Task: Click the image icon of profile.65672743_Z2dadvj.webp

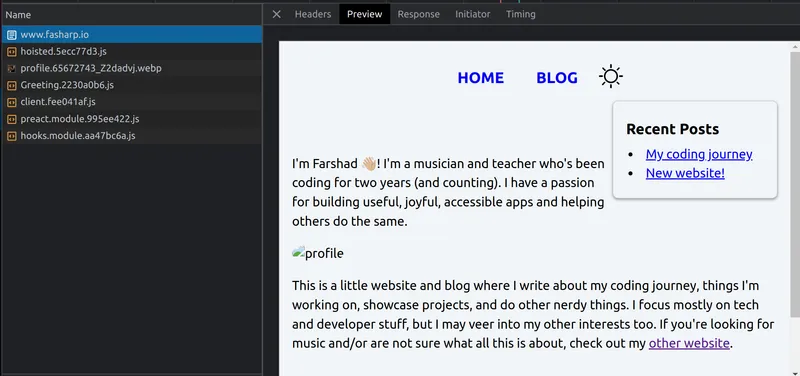Action: click(x=12, y=68)
